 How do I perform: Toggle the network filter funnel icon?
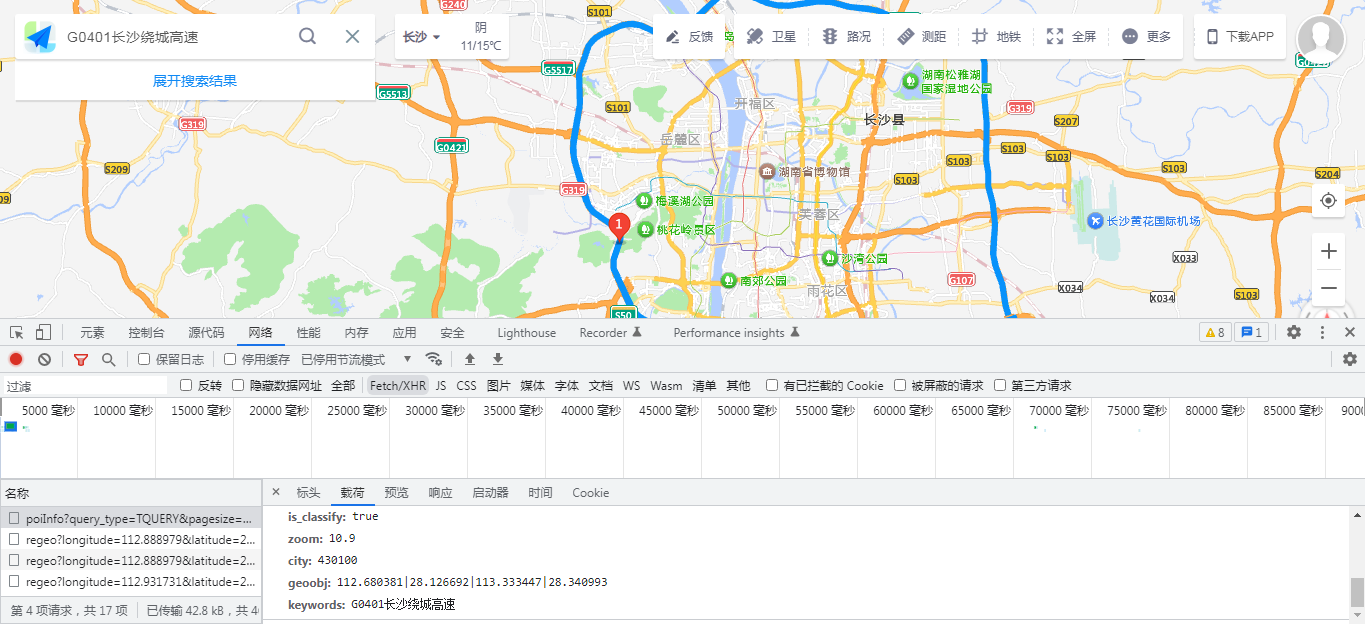[81, 359]
